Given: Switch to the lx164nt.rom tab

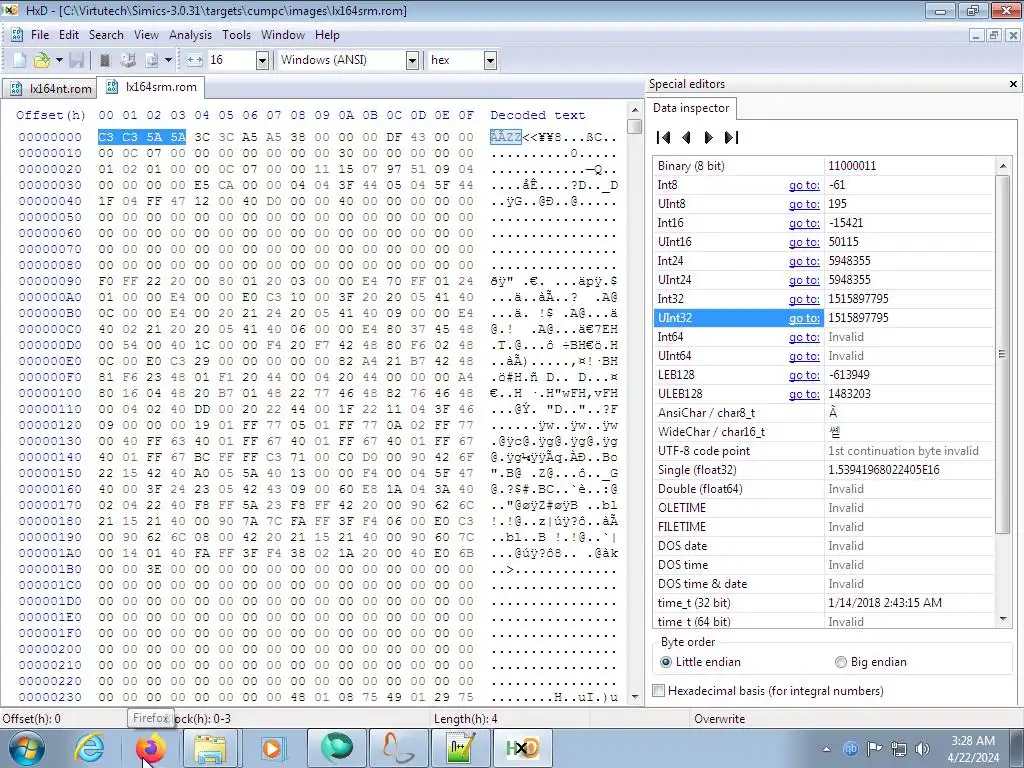Looking at the screenshot, I should coord(50,88).
